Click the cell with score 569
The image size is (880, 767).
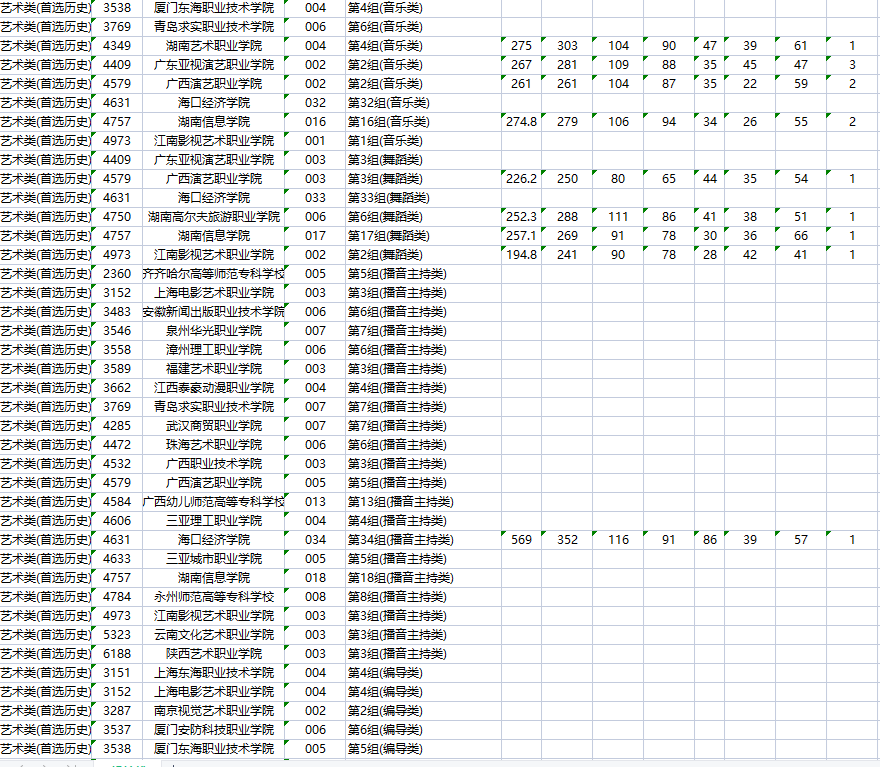(x=521, y=540)
